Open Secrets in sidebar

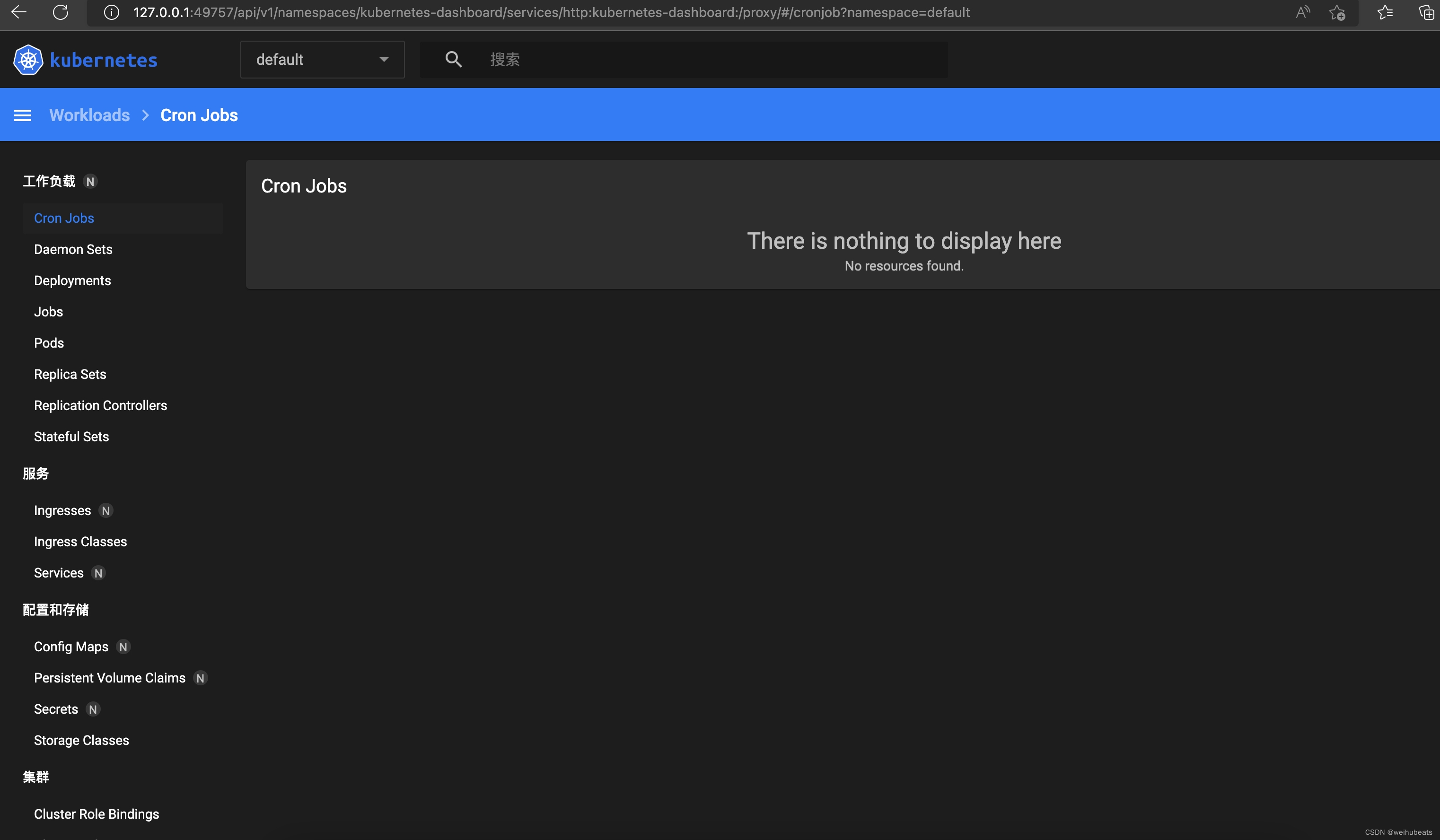click(x=56, y=709)
